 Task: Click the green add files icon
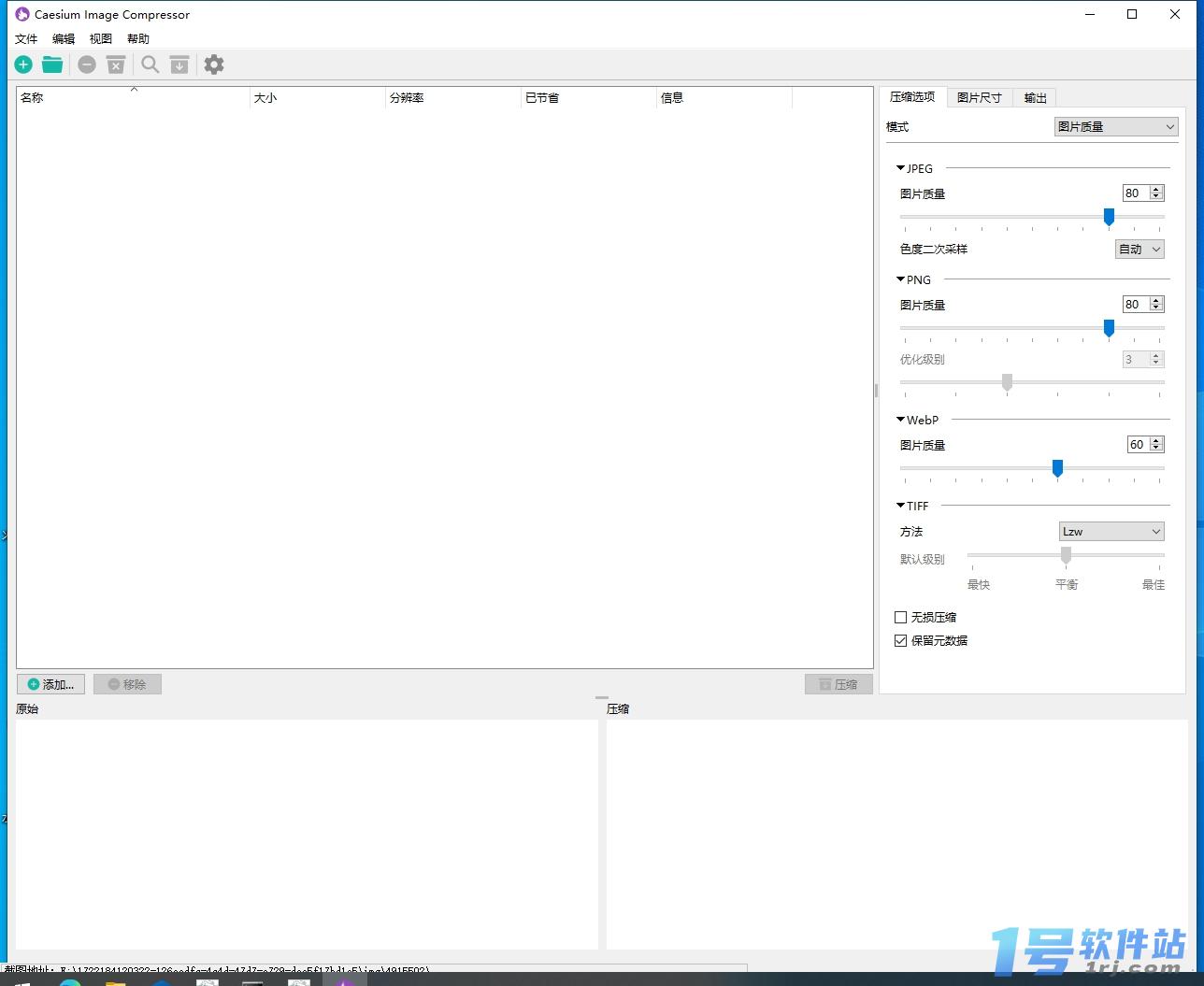23,64
